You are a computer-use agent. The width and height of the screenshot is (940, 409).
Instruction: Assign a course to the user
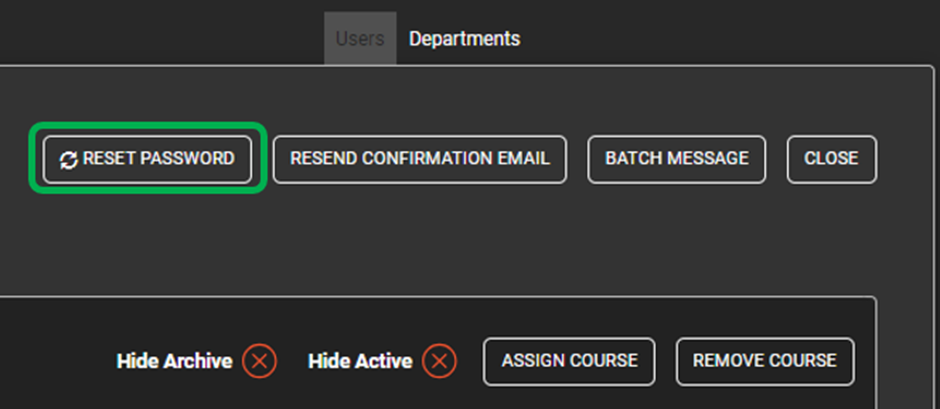[x=570, y=361]
